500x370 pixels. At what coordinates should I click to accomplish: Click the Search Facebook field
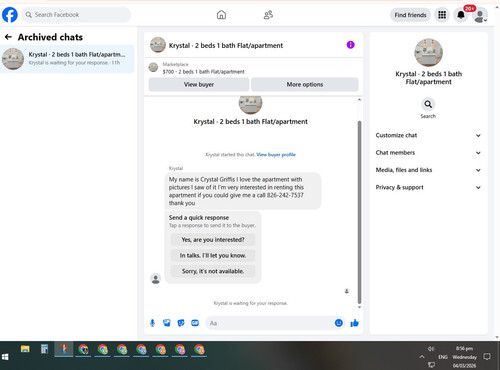[x=77, y=15]
